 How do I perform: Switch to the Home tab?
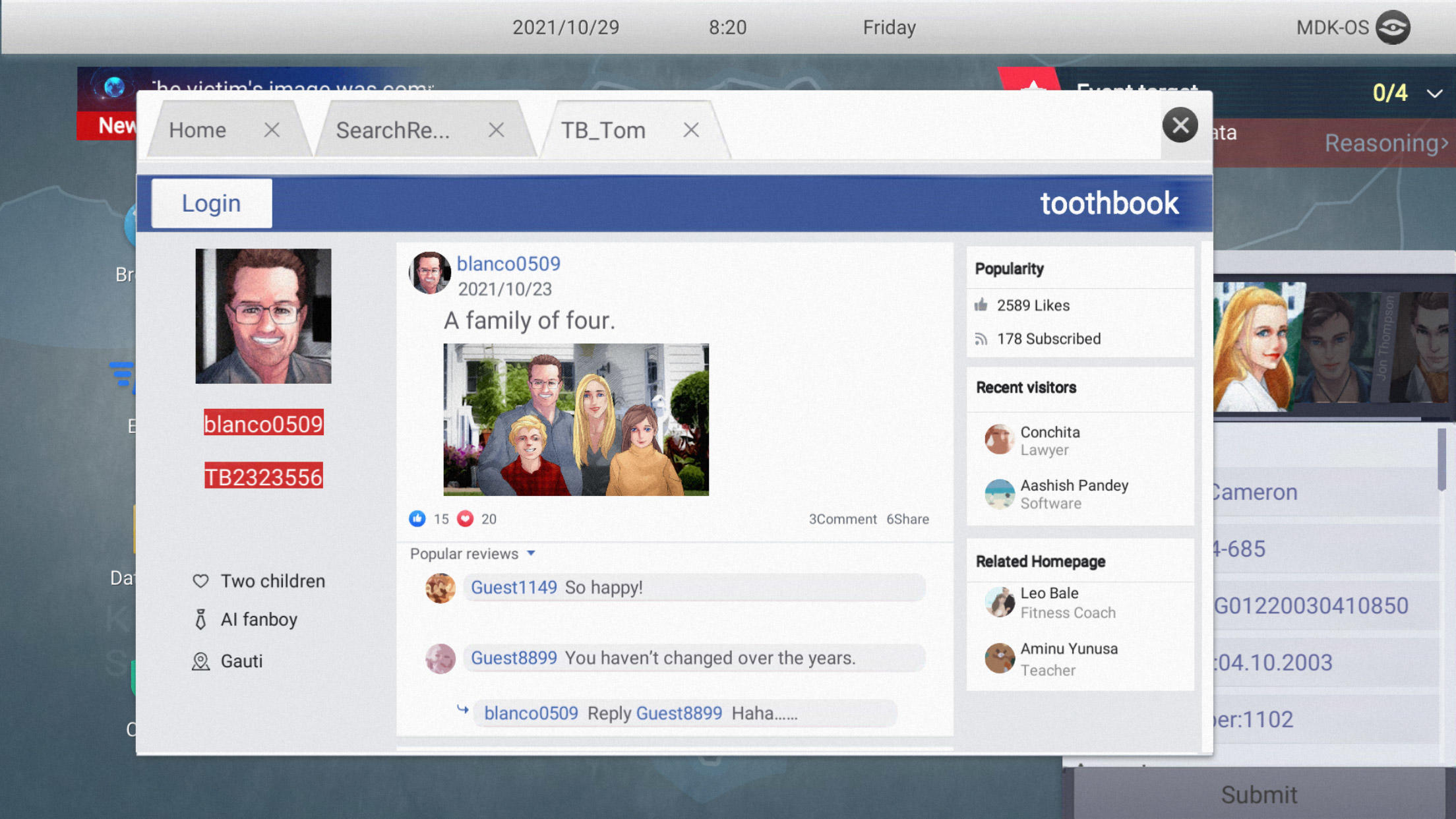click(x=198, y=130)
